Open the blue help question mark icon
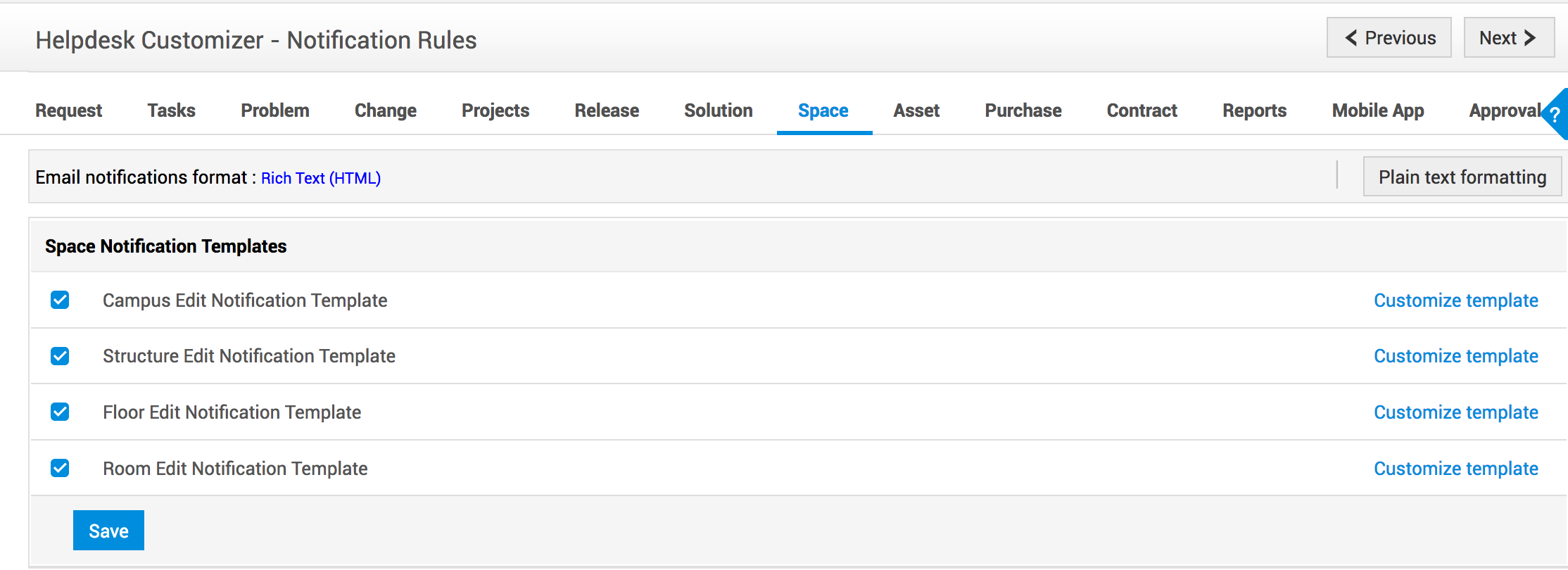 click(1556, 114)
